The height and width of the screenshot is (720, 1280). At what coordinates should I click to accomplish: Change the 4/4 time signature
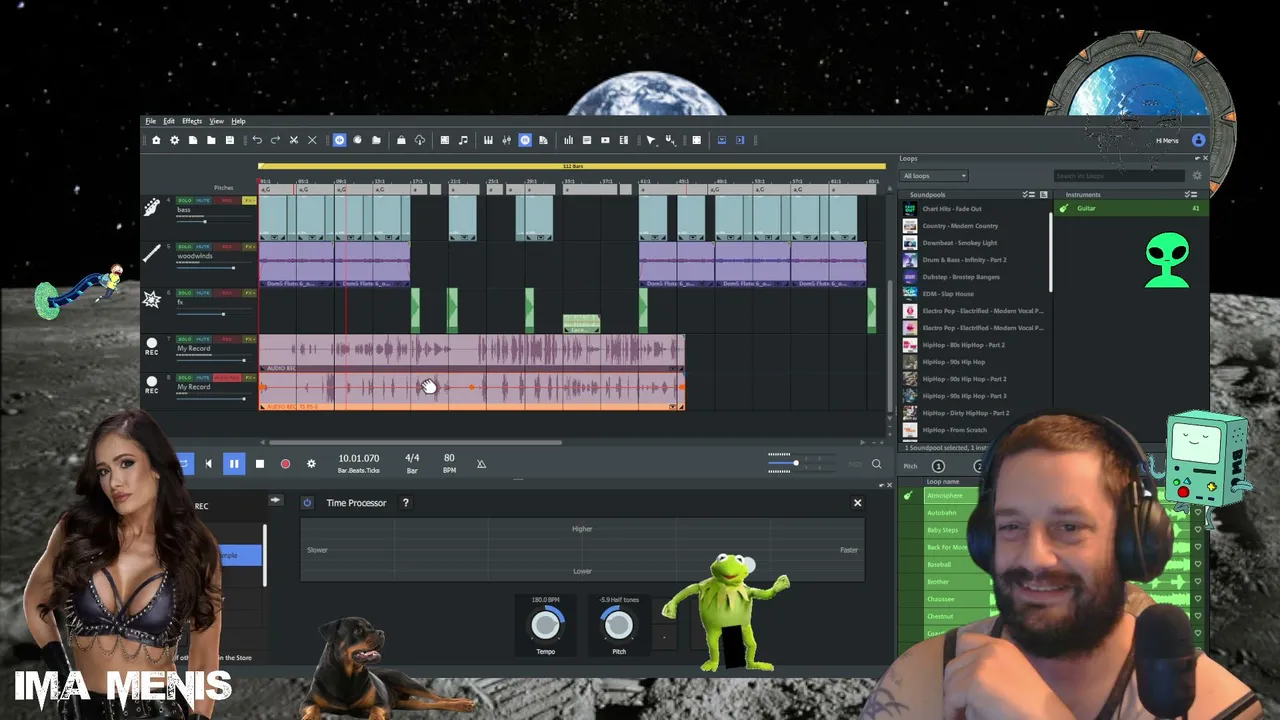tap(412, 458)
